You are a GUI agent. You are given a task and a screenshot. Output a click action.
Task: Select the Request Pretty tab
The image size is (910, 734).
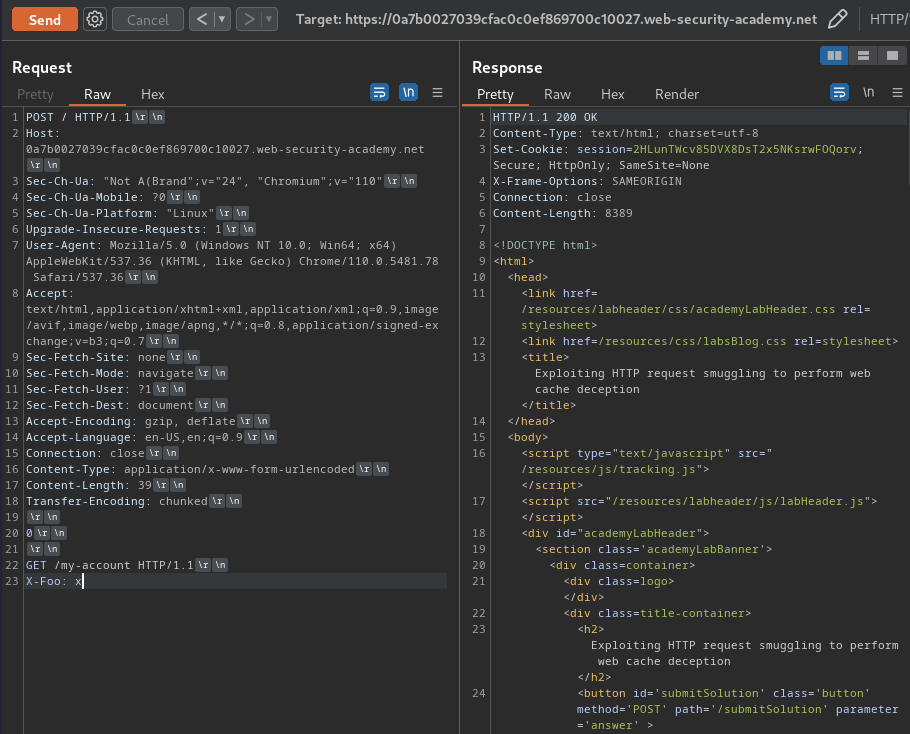(35, 94)
